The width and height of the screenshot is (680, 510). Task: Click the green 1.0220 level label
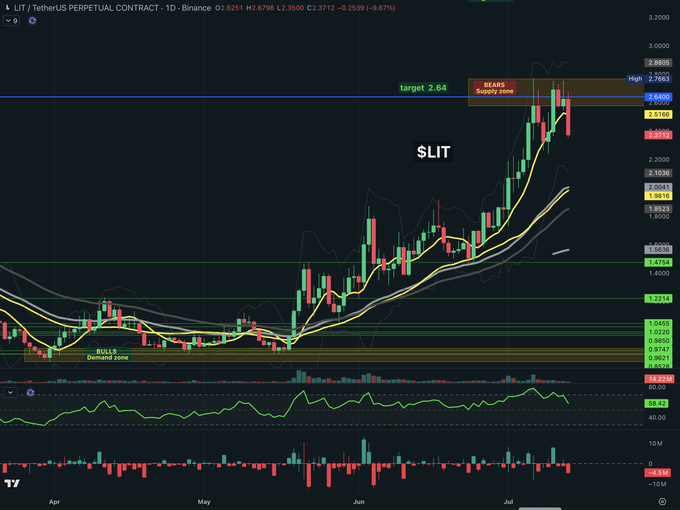658,332
